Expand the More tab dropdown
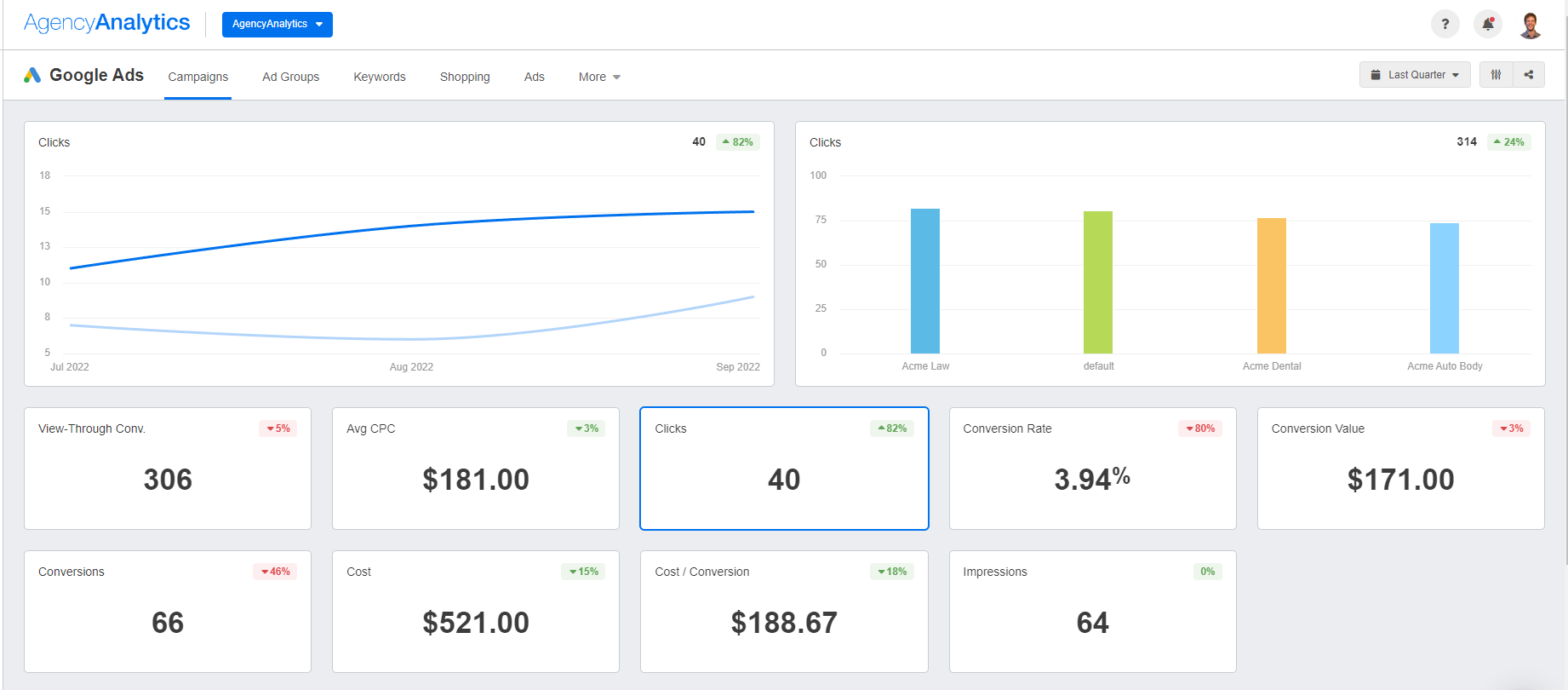This screenshot has width=1568, height=690. (x=599, y=77)
